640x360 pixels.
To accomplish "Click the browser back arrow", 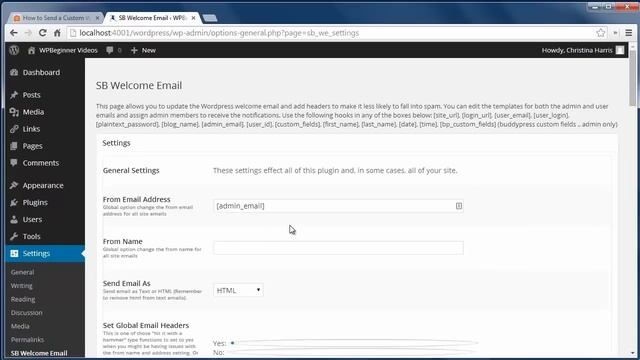I will click(x=14, y=33).
